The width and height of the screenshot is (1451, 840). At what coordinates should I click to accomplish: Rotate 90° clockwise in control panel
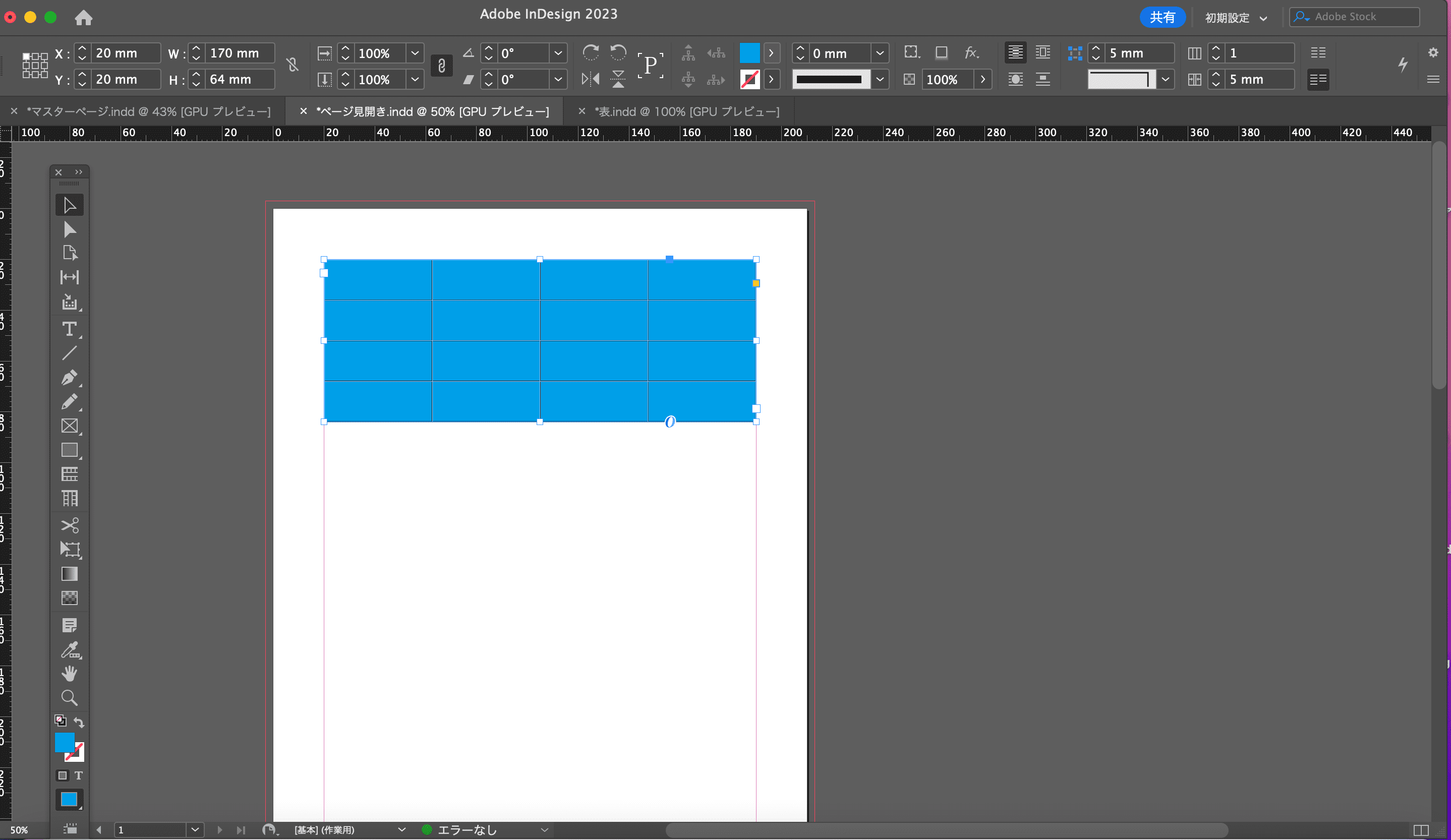(x=591, y=53)
